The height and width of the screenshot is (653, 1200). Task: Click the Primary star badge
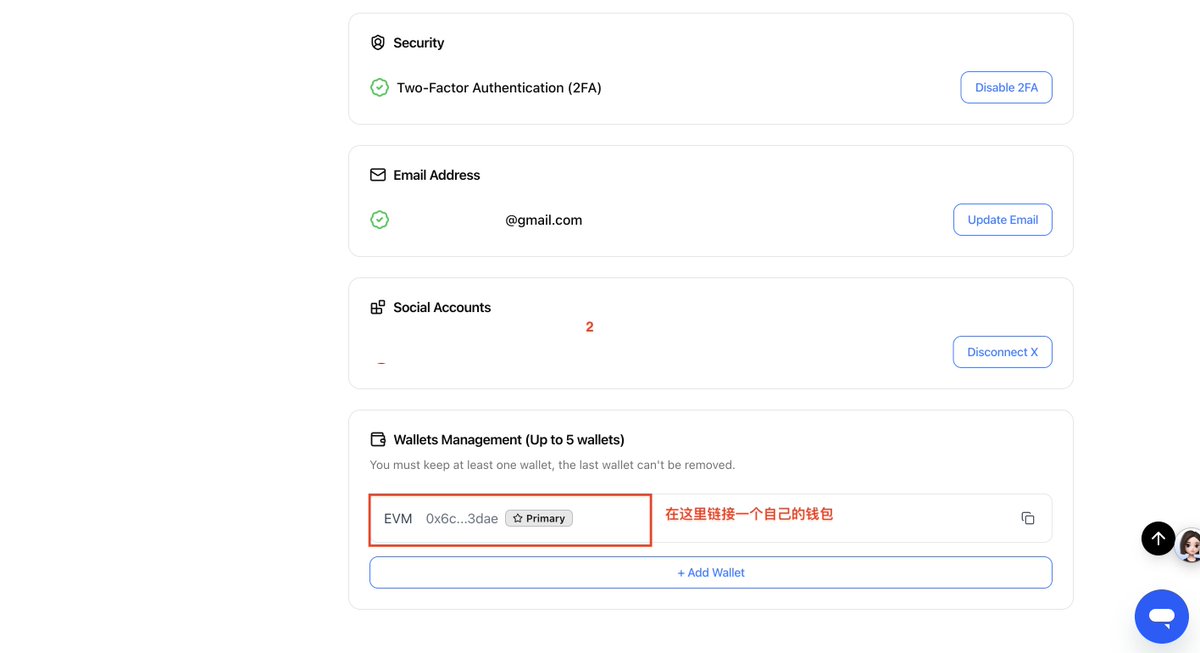point(539,518)
